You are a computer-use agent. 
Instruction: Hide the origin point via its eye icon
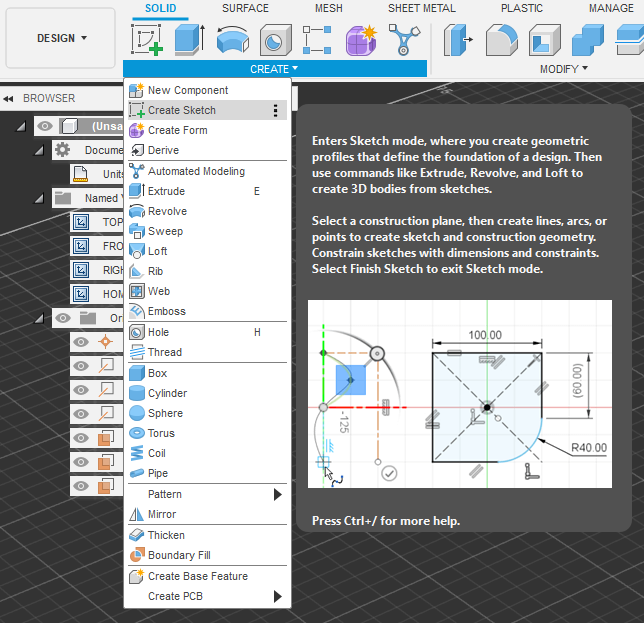pos(80,341)
